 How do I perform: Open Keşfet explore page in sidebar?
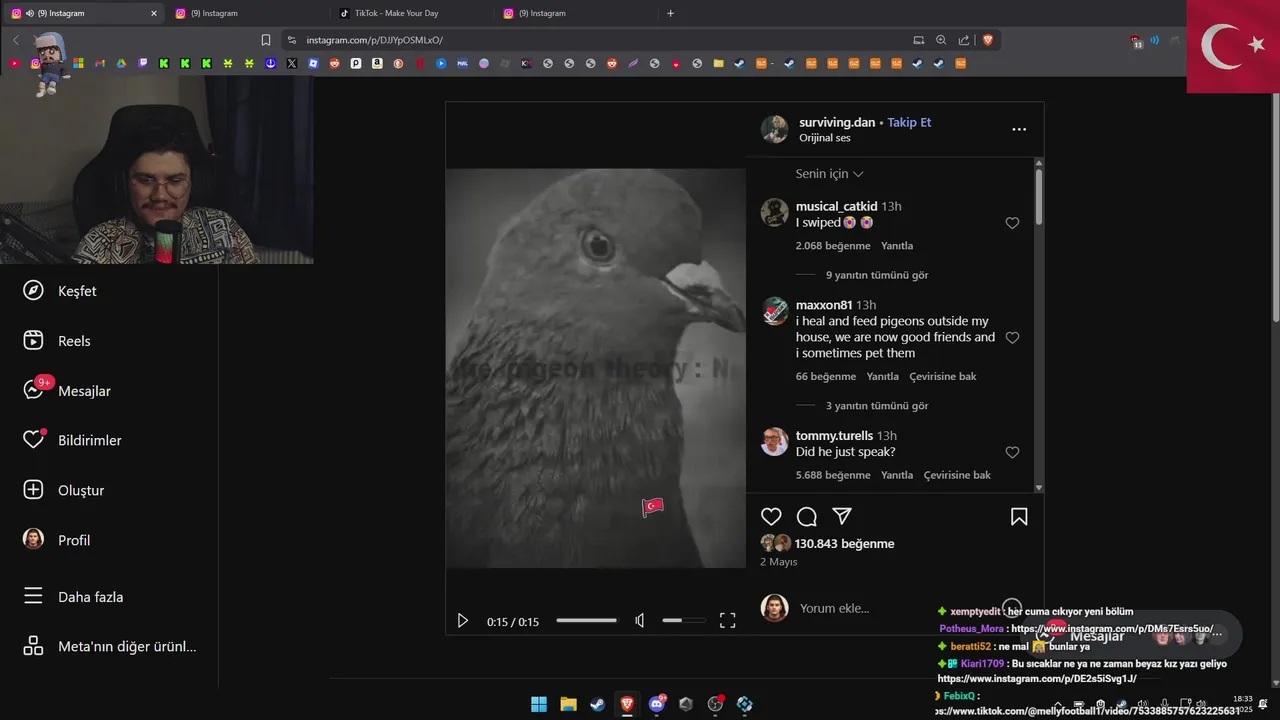[x=60, y=291]
